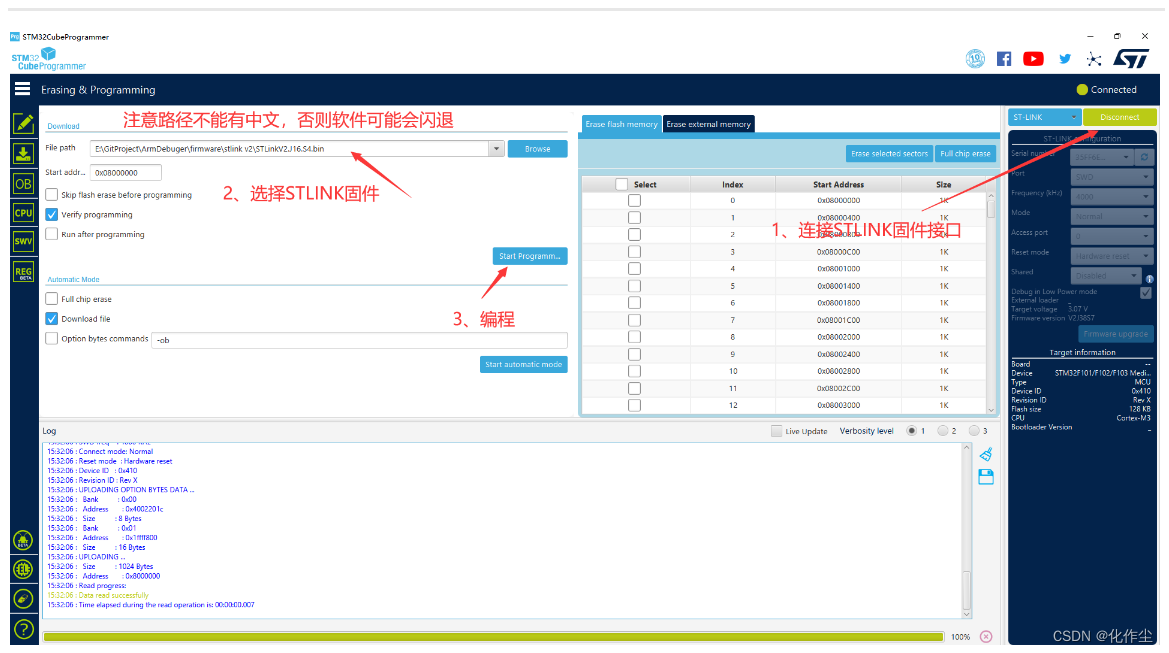Open the EL external loader icon

[x=23, y=570]
